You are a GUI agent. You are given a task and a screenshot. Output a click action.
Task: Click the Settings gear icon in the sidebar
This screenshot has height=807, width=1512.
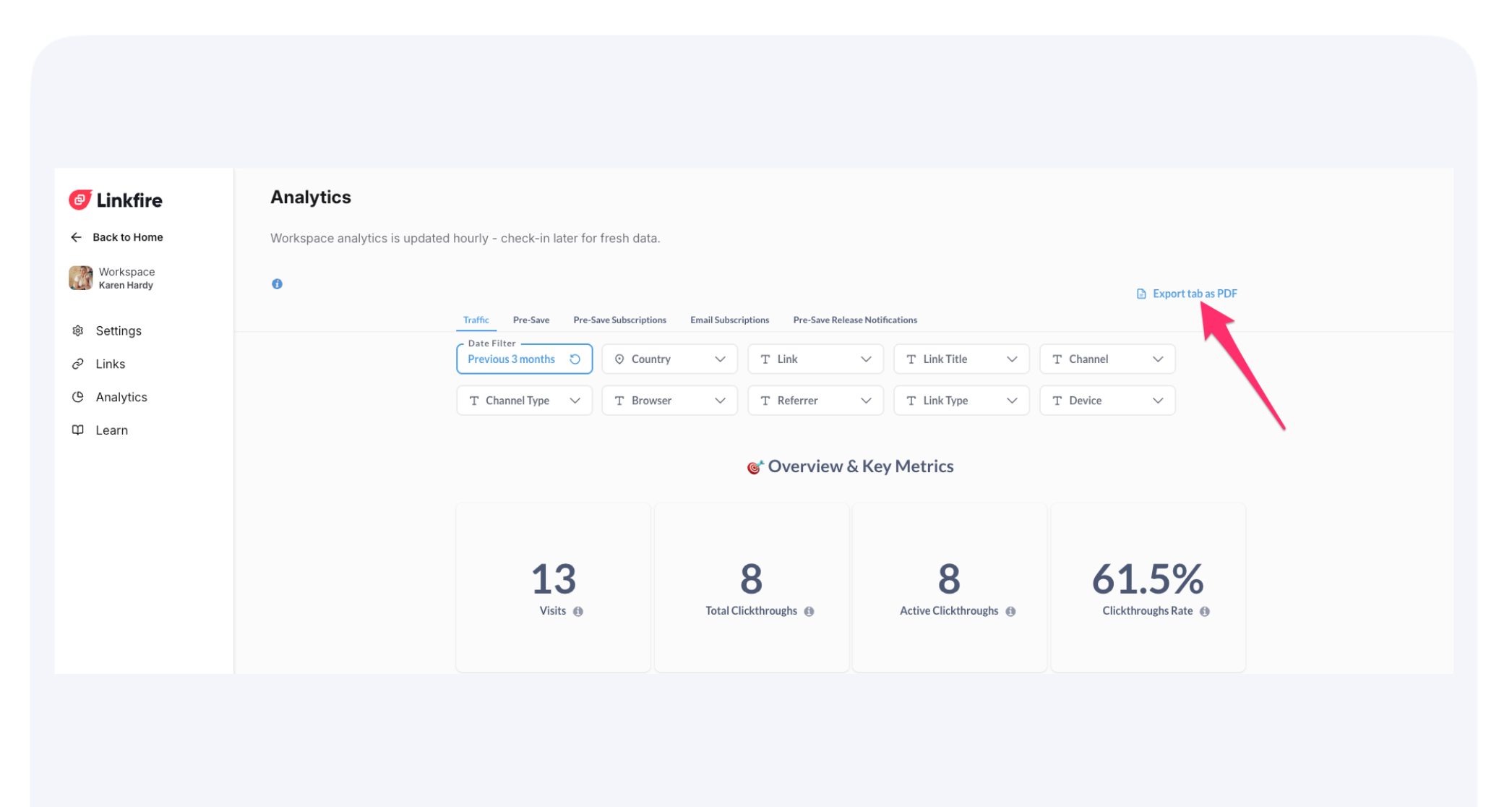pyautogui.click(x=78, y=330)
